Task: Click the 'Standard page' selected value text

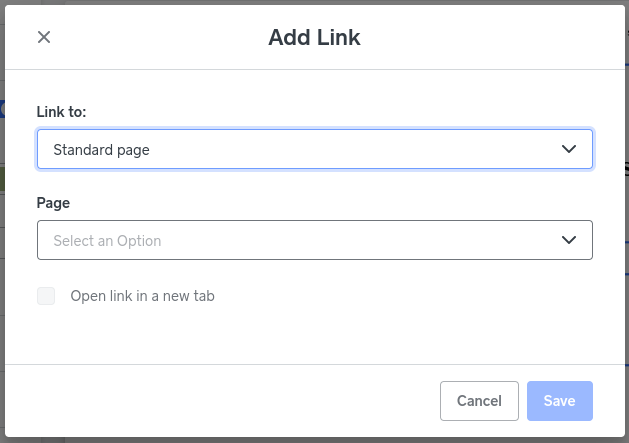Action: [x=101, y=149]
